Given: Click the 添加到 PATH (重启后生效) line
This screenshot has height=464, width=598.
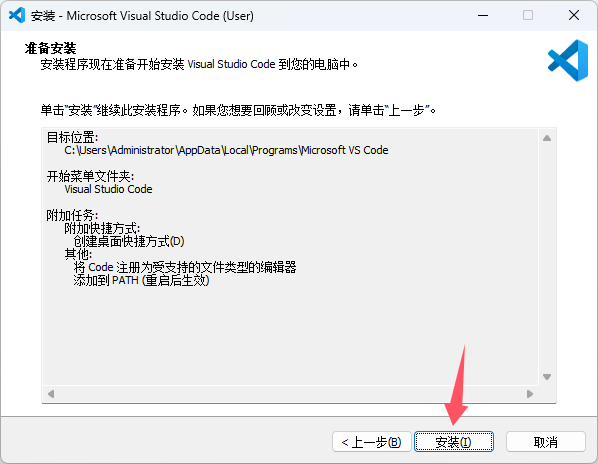Looking at the screenshot, I should click(x=141, y=281).
